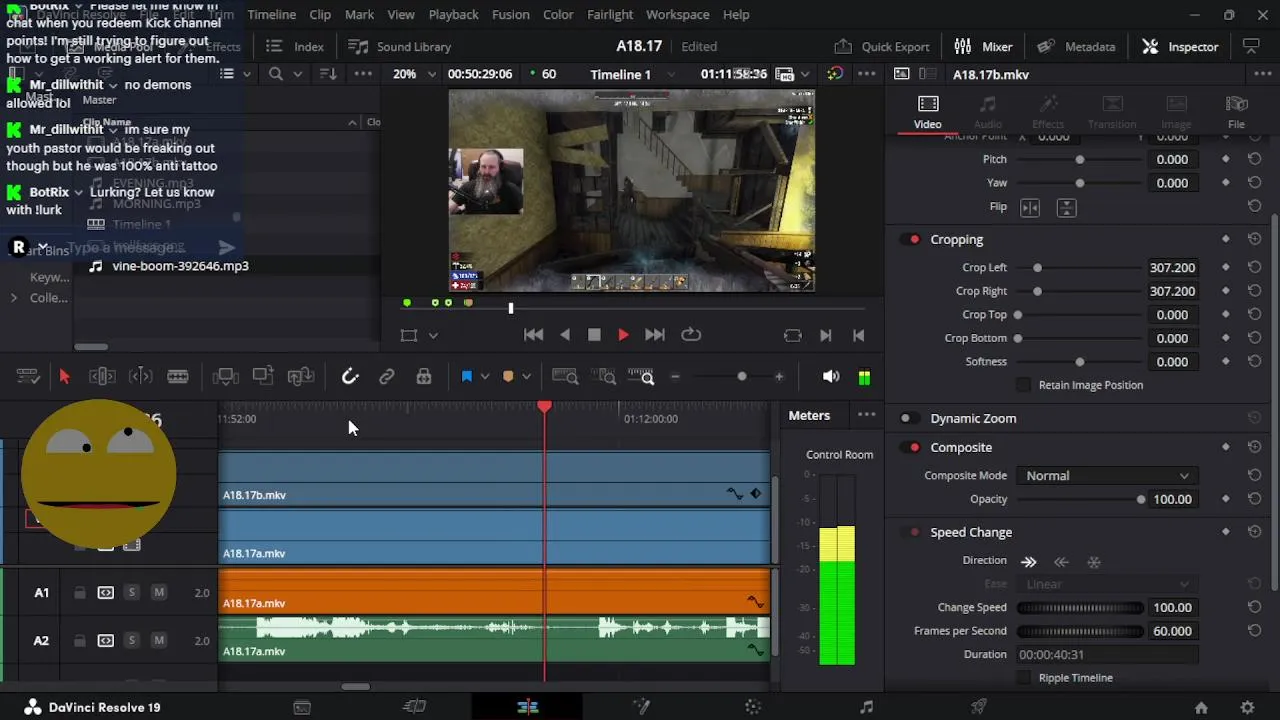Open the viewer zoom 20% dropdown

(x=414, y=74)
